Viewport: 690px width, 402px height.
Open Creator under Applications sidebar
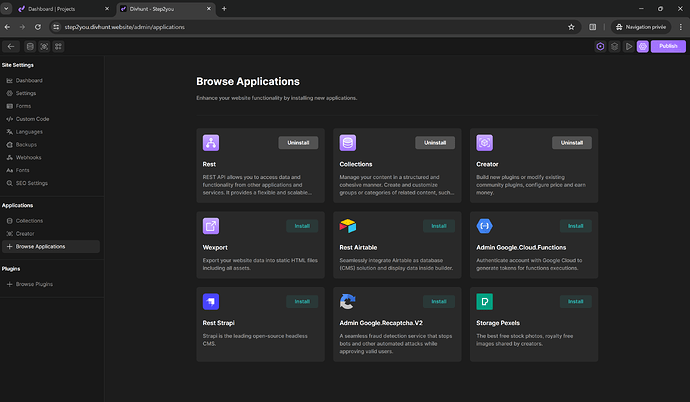pyautogui.click(x=51, y=234)
